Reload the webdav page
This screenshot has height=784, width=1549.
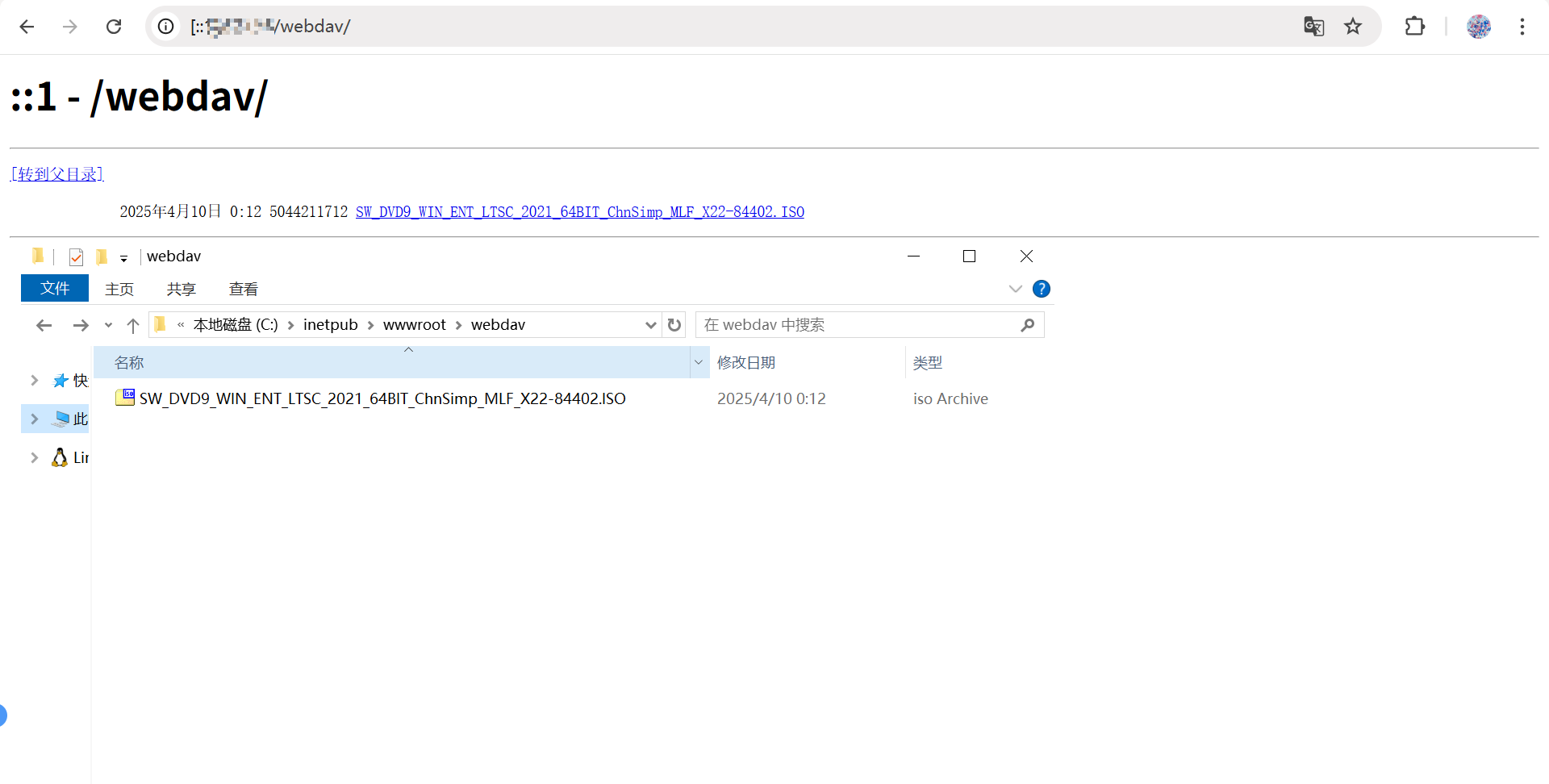coord(114,27)
